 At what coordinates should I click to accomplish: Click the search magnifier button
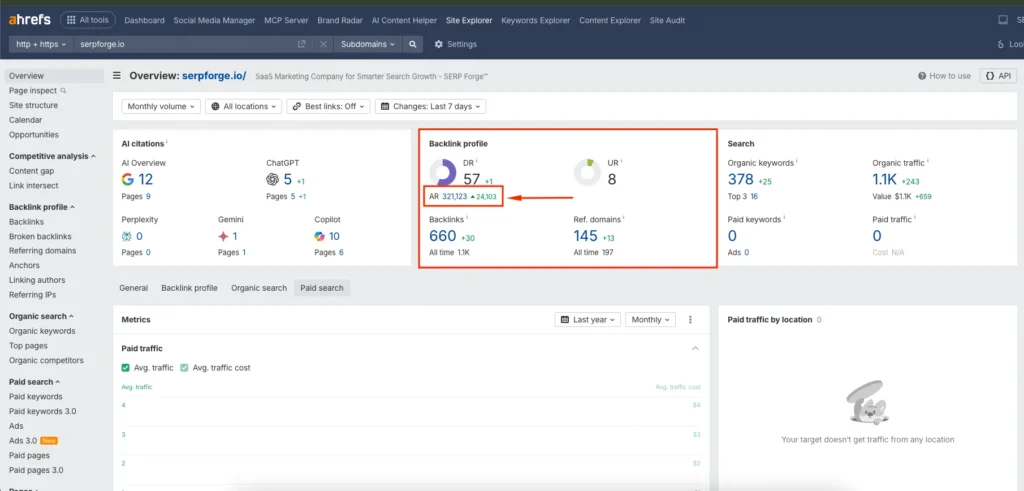click(x=414, y=44)
